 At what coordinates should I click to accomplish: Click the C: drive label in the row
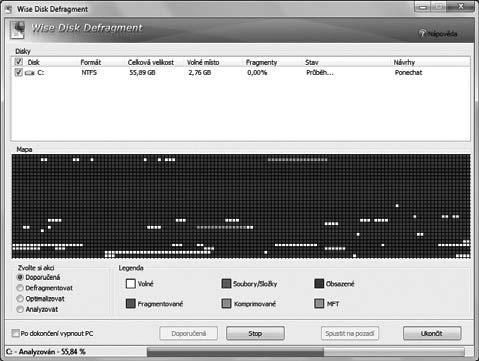pyautogui.click(x=40, y=72)
